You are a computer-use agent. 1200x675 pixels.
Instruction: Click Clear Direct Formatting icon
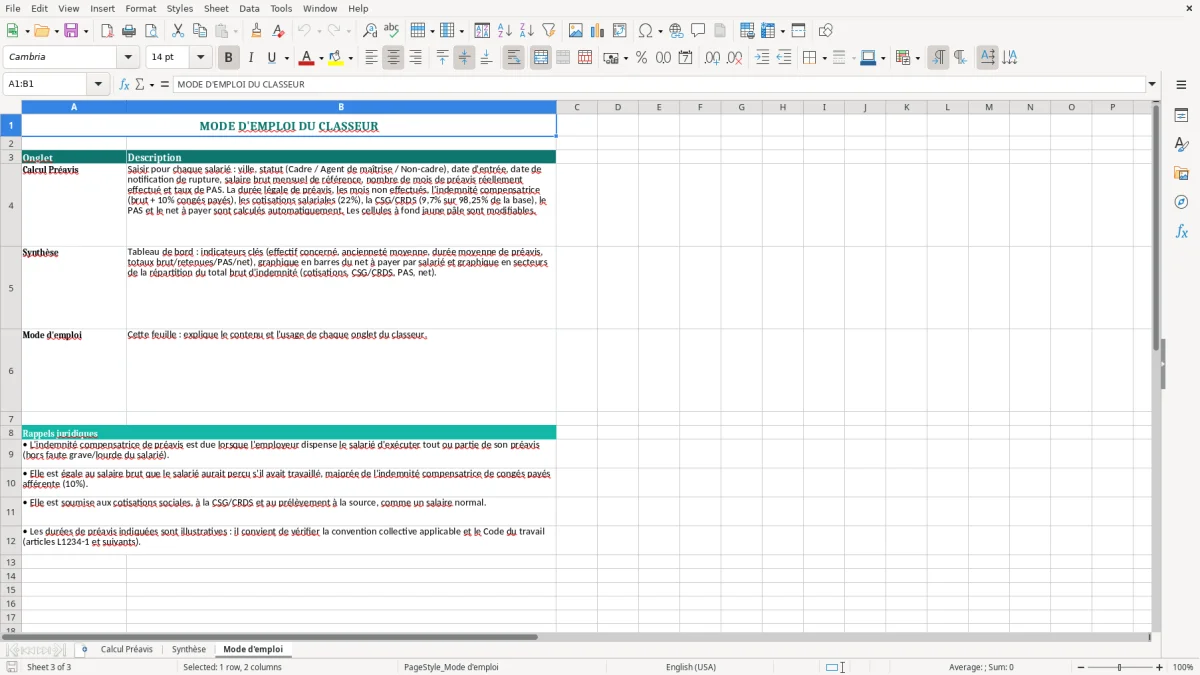click(x=278, y=31)
